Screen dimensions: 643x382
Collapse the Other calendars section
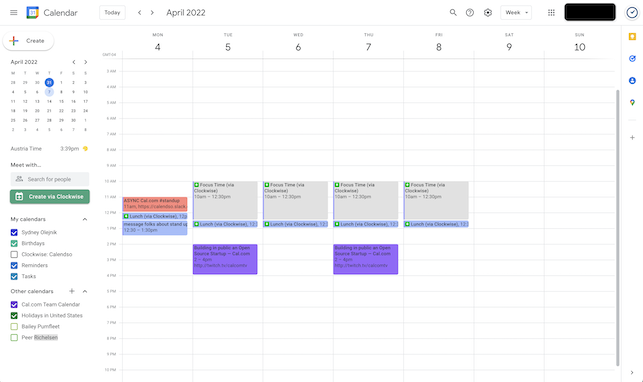click(x=85, y=291)
